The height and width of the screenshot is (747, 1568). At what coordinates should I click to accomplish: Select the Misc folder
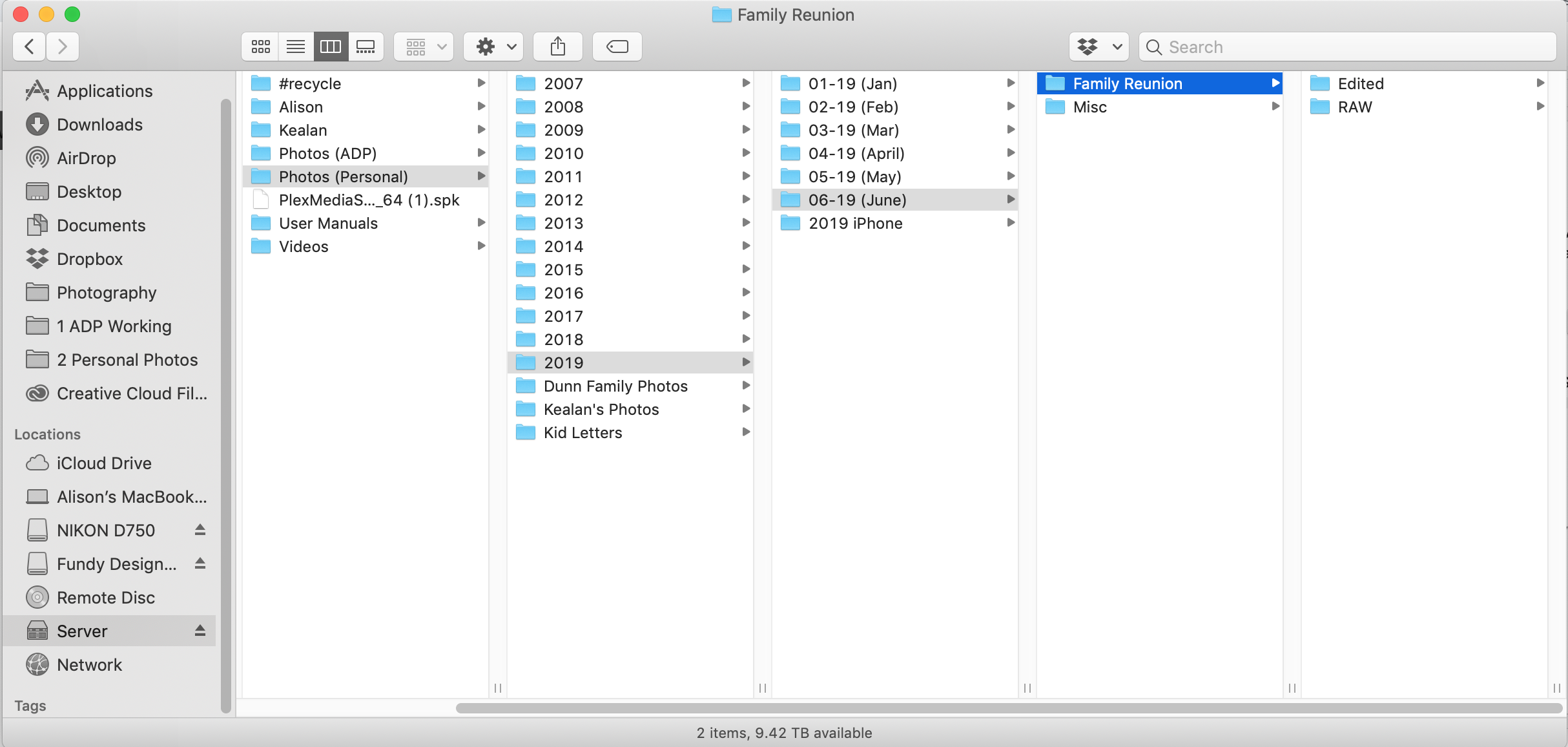pos(1160,107)
